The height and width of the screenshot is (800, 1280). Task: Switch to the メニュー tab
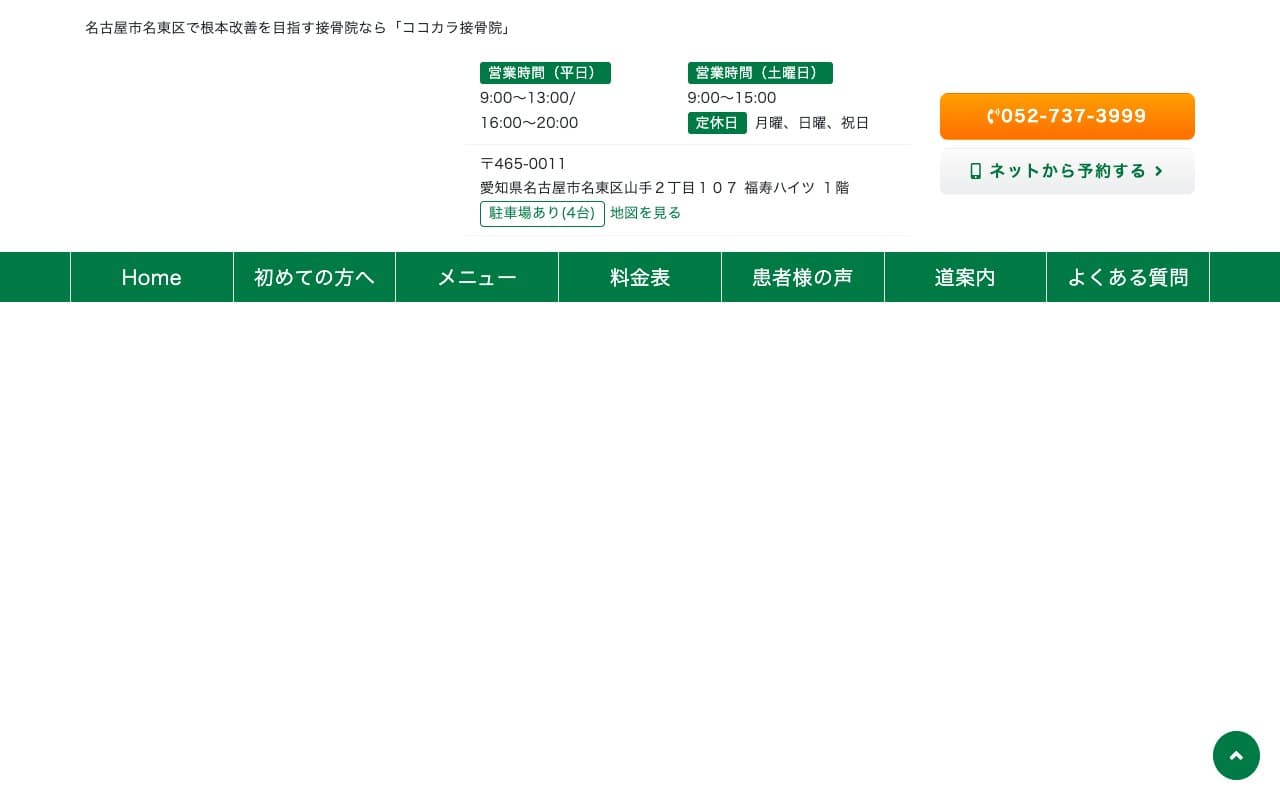(x=477, y=277)
